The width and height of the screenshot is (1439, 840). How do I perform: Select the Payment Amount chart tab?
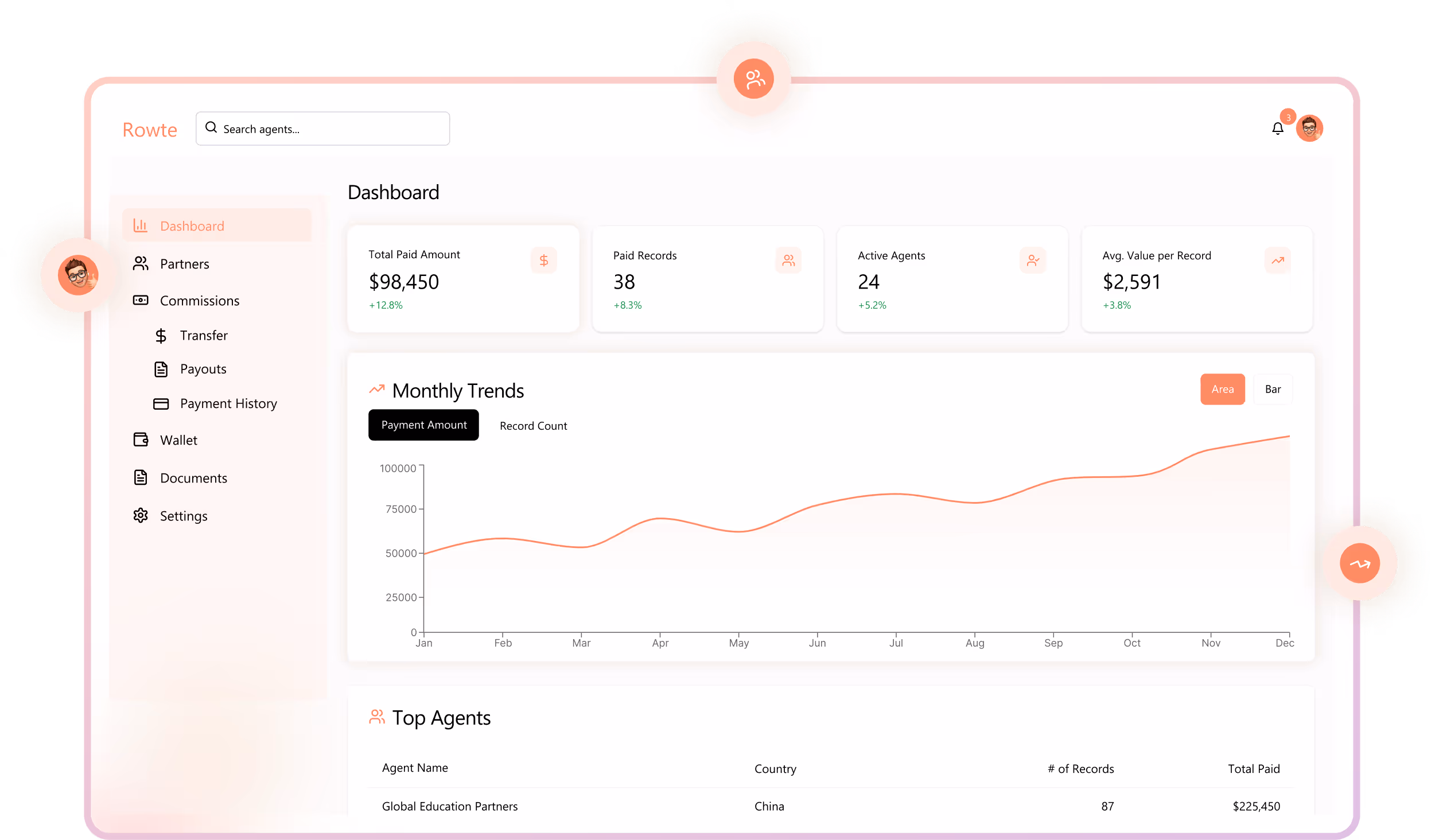[x=423, y=425]
